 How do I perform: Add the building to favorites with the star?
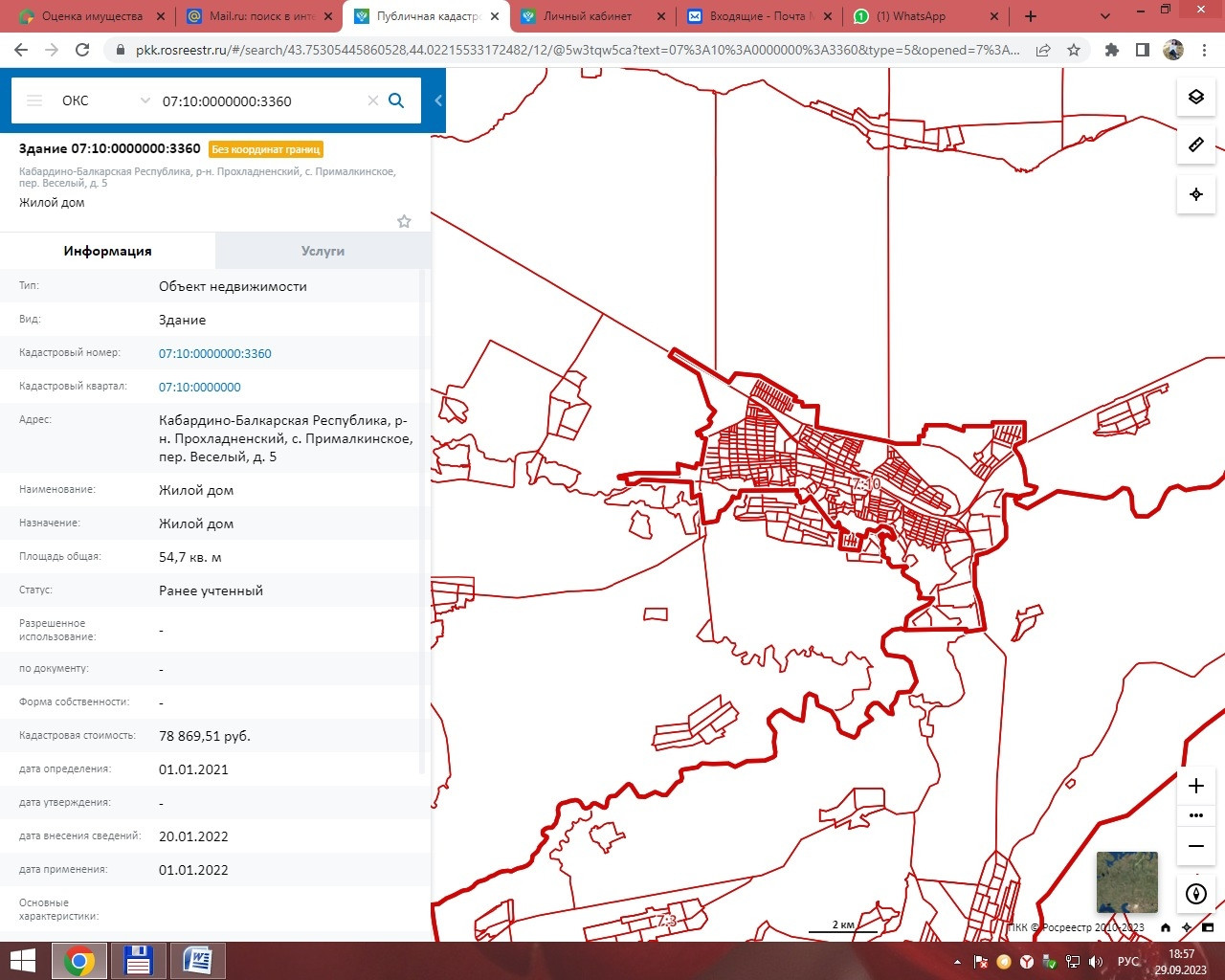[404, 221]
